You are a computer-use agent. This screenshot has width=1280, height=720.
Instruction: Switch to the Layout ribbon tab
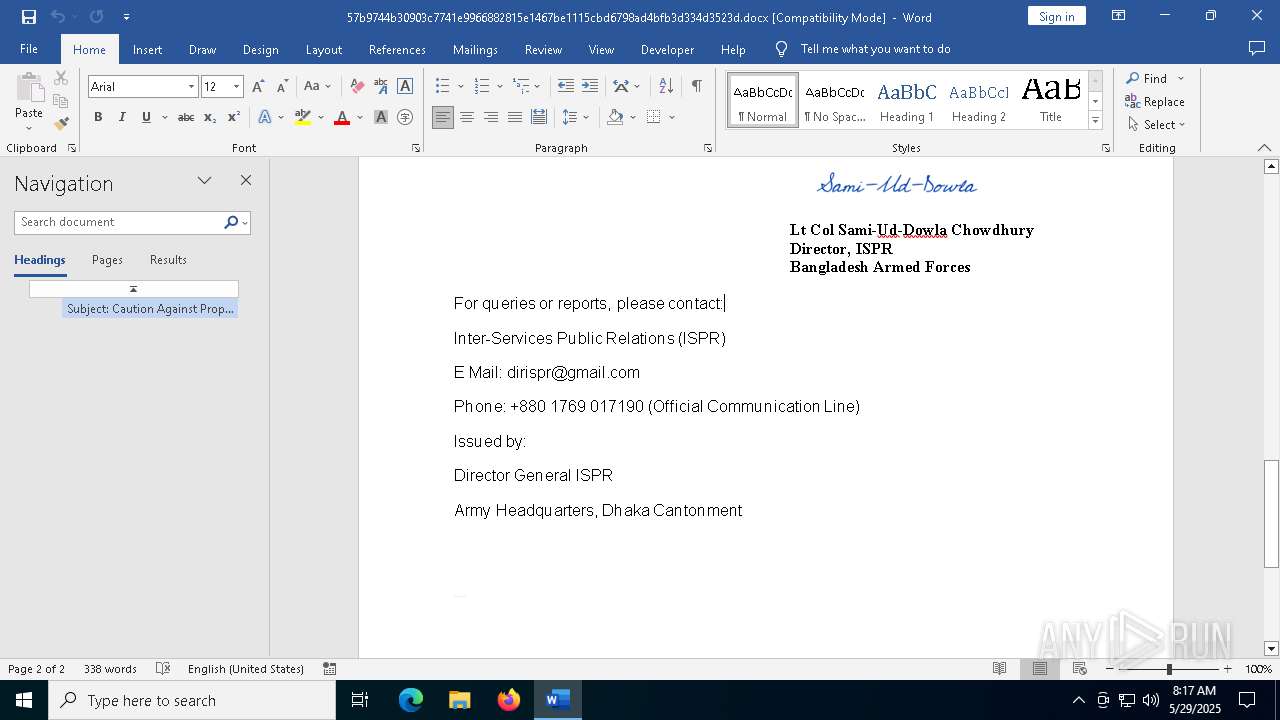(x=323, y=49)
